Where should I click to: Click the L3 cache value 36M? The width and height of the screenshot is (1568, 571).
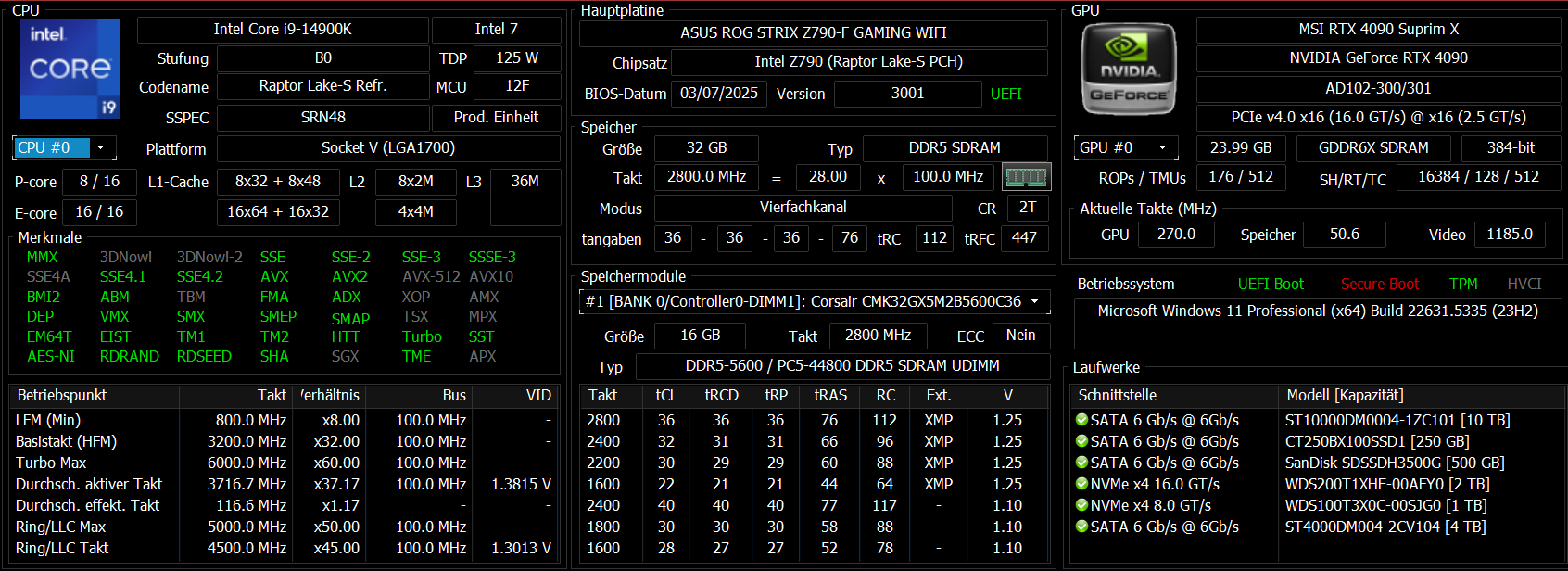click(x=525, y=197)
